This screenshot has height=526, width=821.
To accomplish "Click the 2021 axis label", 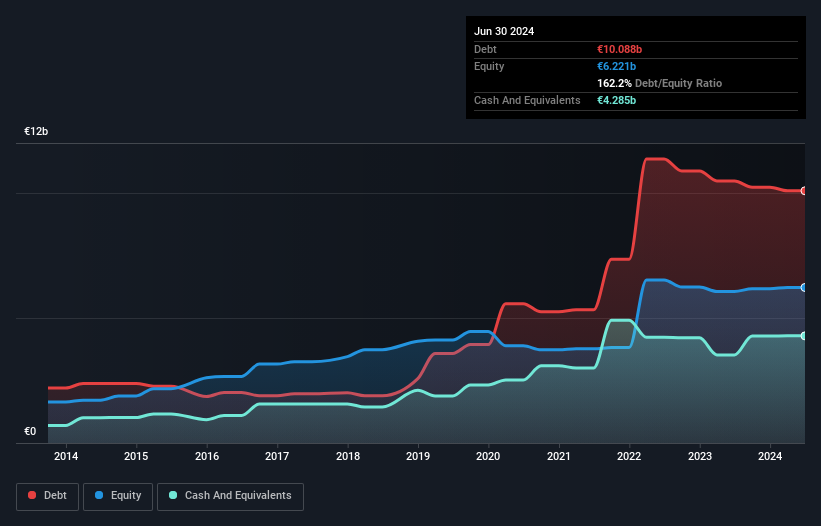I will pyautogui.click(x=559, y=456).
